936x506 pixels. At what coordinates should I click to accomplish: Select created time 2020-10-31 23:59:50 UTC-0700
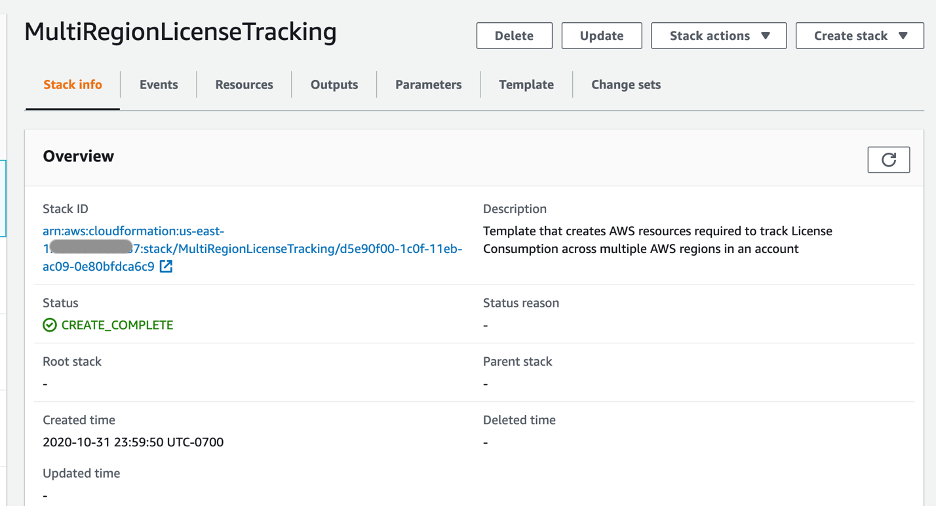pyautogui.click(x=133, y=442)
